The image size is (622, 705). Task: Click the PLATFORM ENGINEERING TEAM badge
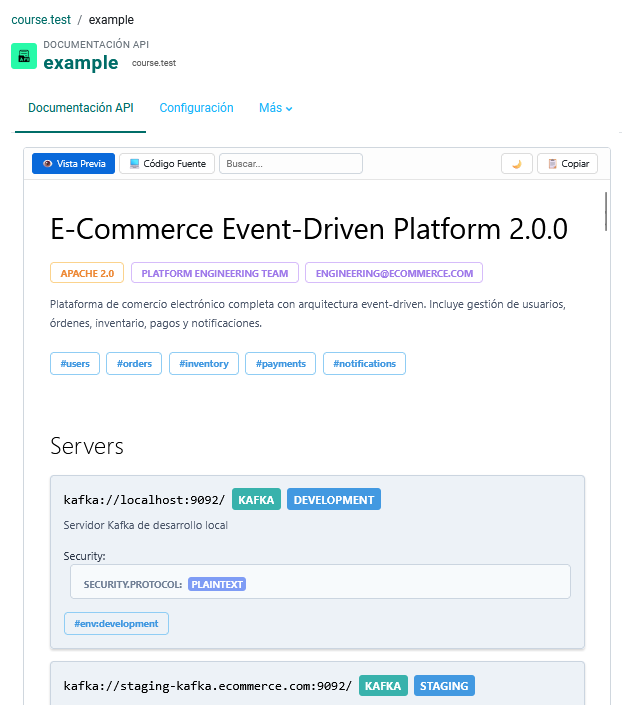[x=215, y=273]
